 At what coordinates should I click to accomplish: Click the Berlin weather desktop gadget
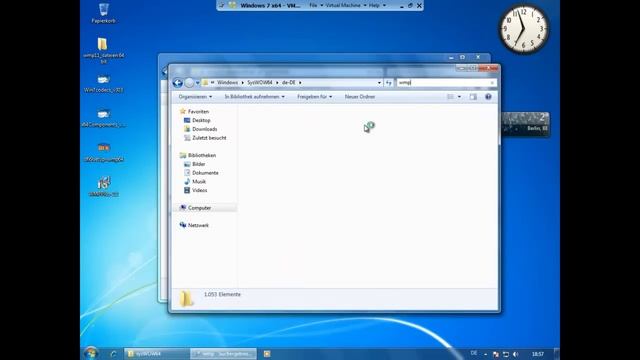(x=525, y=124)
